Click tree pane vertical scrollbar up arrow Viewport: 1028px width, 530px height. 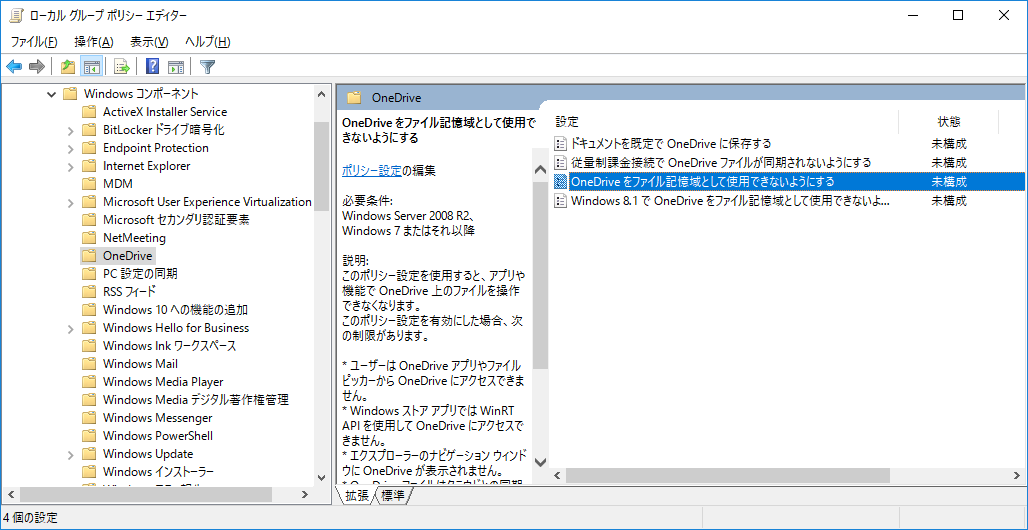click(321, 94)
